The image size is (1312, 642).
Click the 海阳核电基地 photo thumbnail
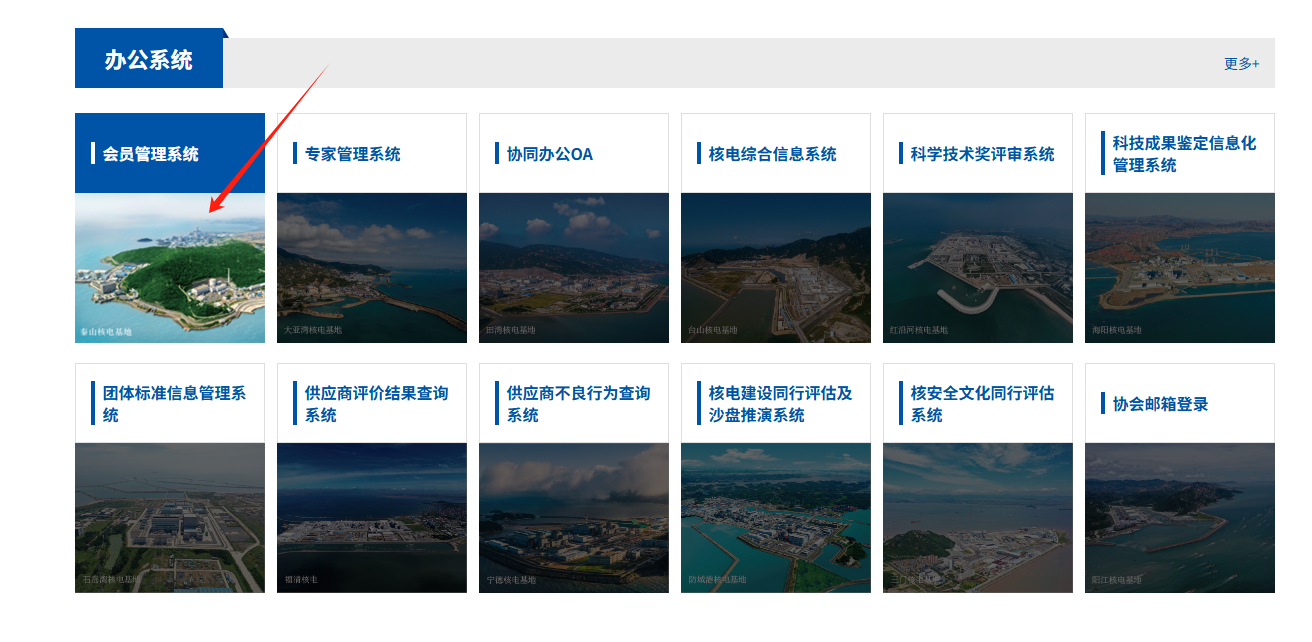pyautogui.click(x=1180, y=268)
